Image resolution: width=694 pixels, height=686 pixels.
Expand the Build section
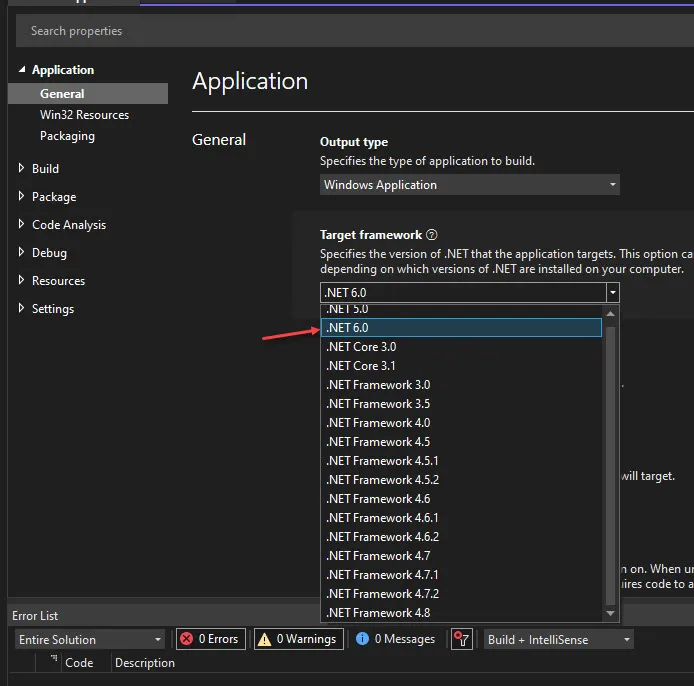[21, 168]
